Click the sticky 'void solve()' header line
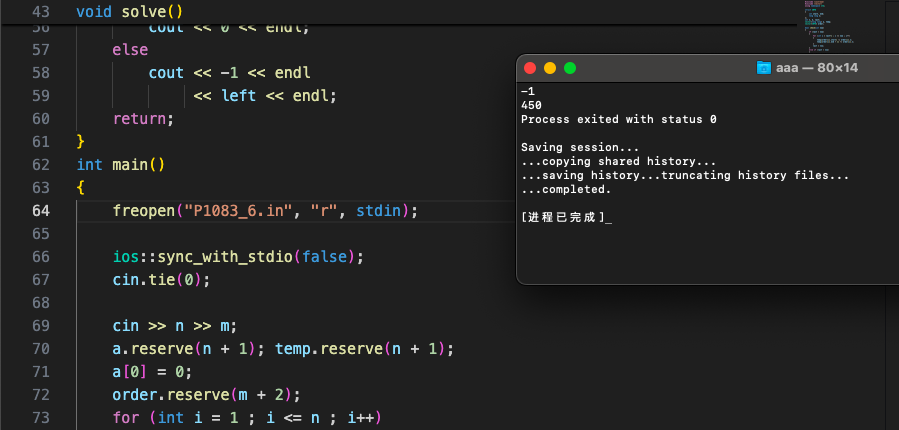This screenshot has width=899, height=430. click(x=130, y=12)
